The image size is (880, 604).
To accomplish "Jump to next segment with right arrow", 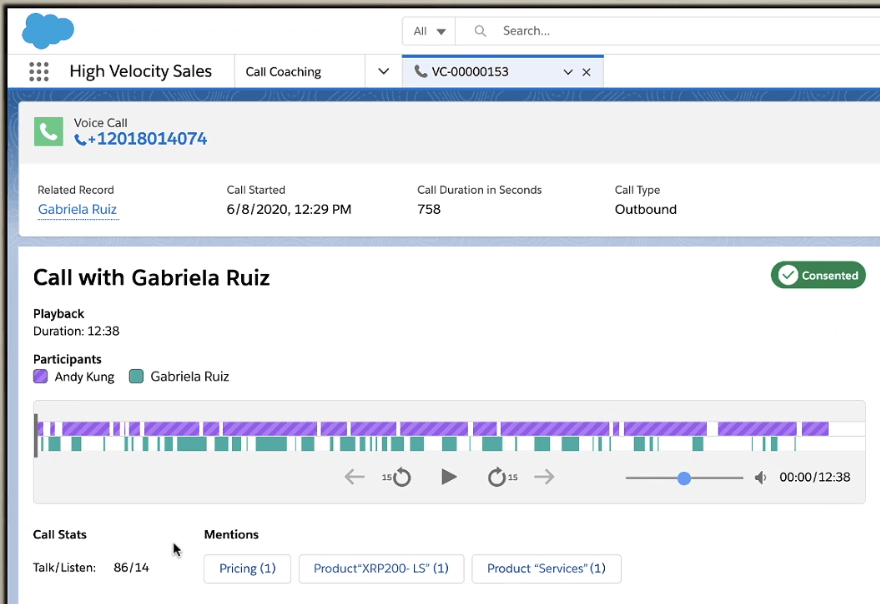I will click(x=544, y=477).
